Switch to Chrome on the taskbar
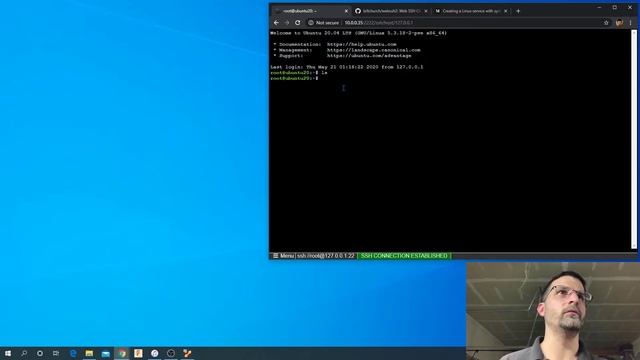Viewport: 640px width, 360px height. click(x=122, y=353)
